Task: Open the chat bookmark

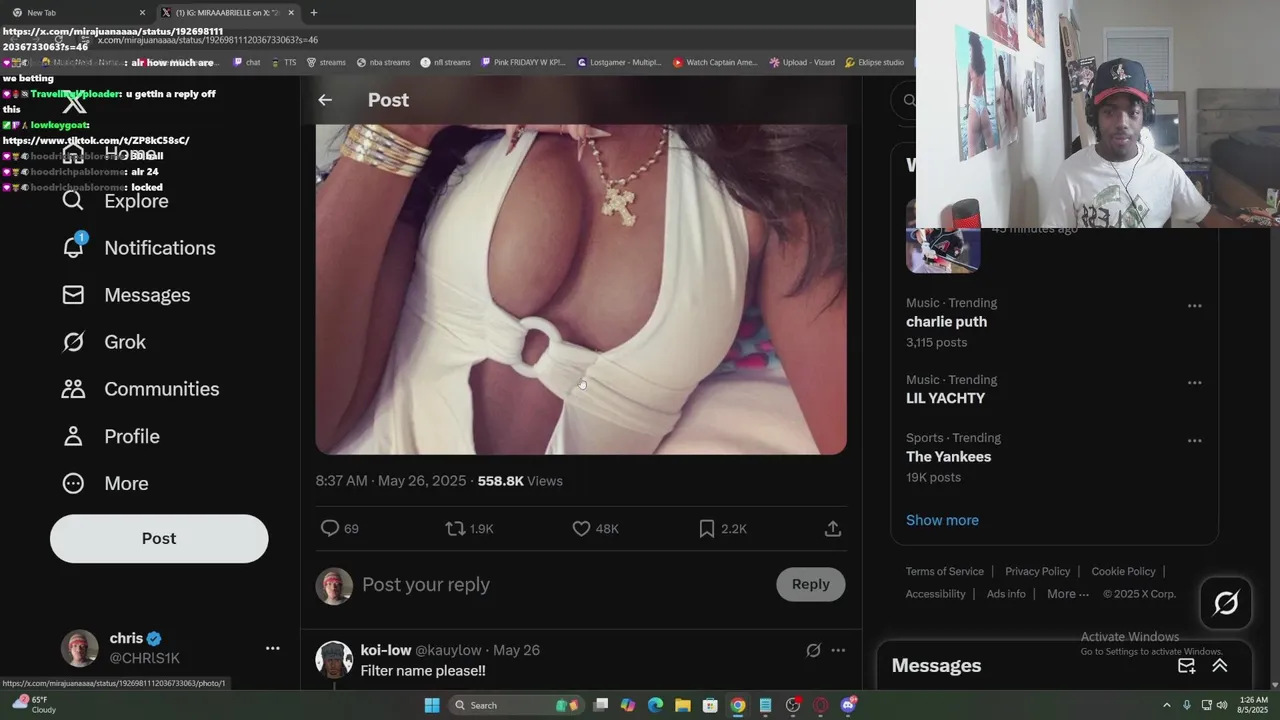Action: (x=246, y=62)
